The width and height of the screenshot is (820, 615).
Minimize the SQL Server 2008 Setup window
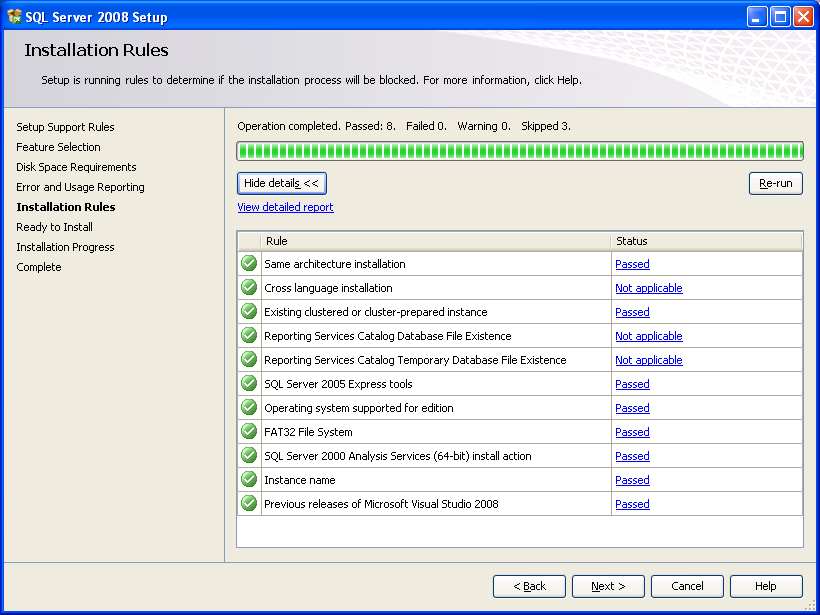[757, 17]
